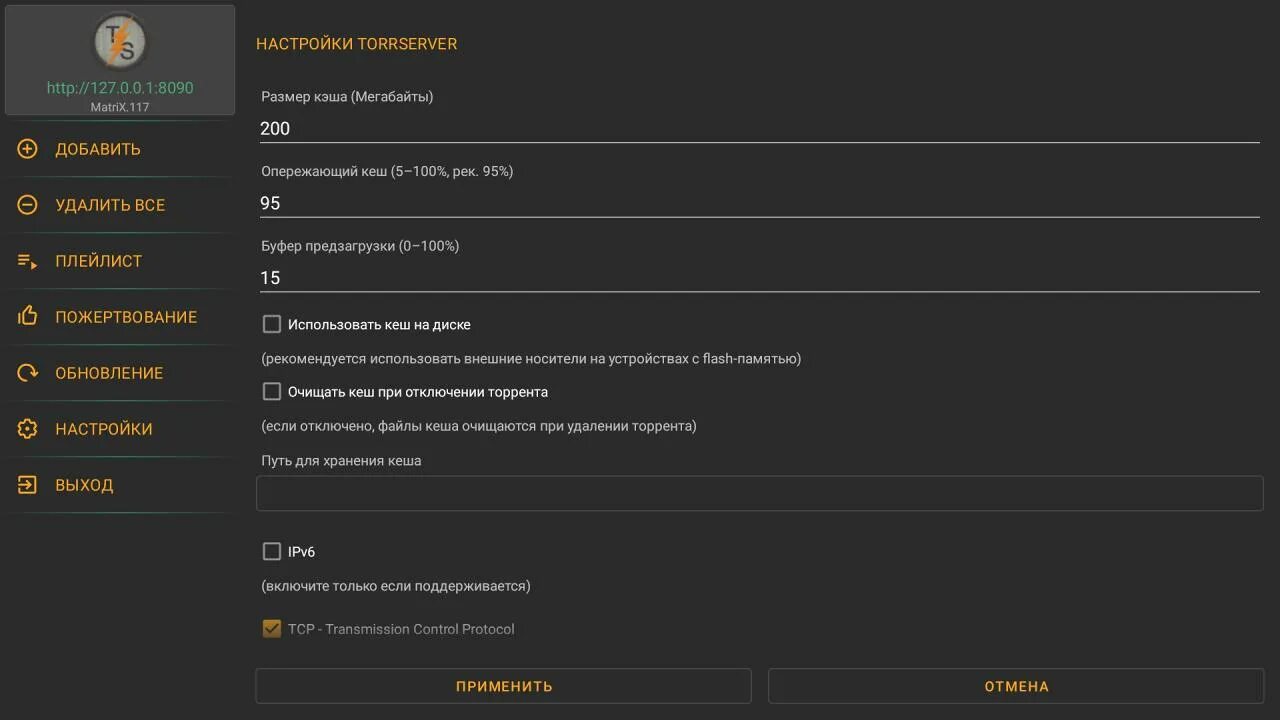Click the plus circle Add icon

(27, 149)
